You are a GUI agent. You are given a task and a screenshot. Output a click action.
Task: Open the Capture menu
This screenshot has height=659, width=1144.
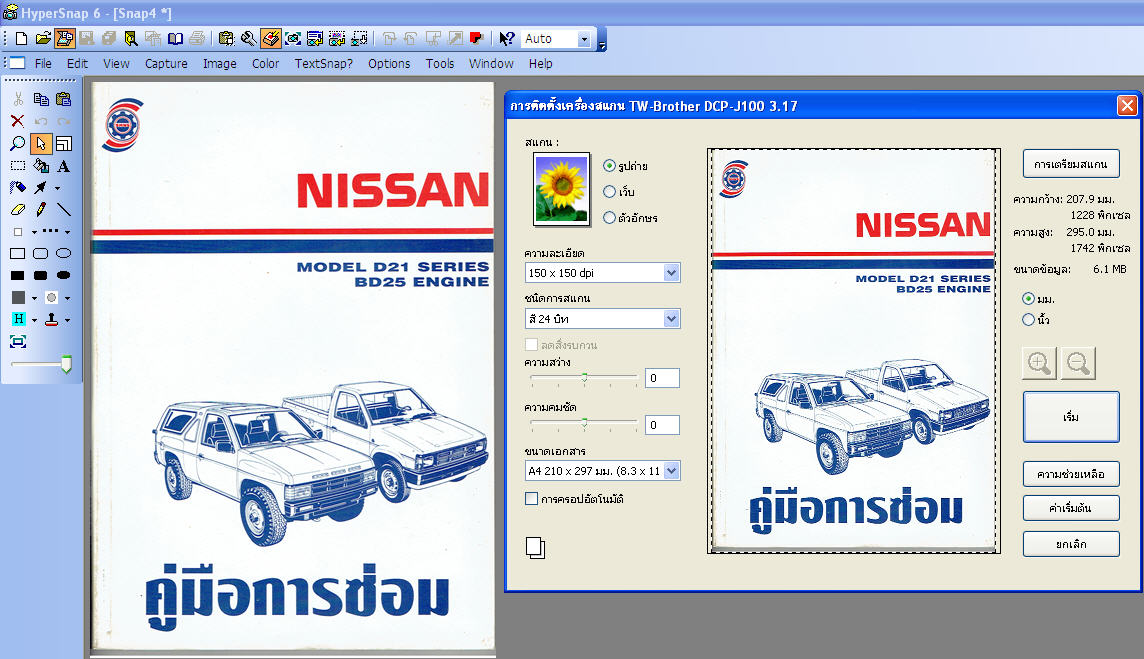[x=166, y=63]
